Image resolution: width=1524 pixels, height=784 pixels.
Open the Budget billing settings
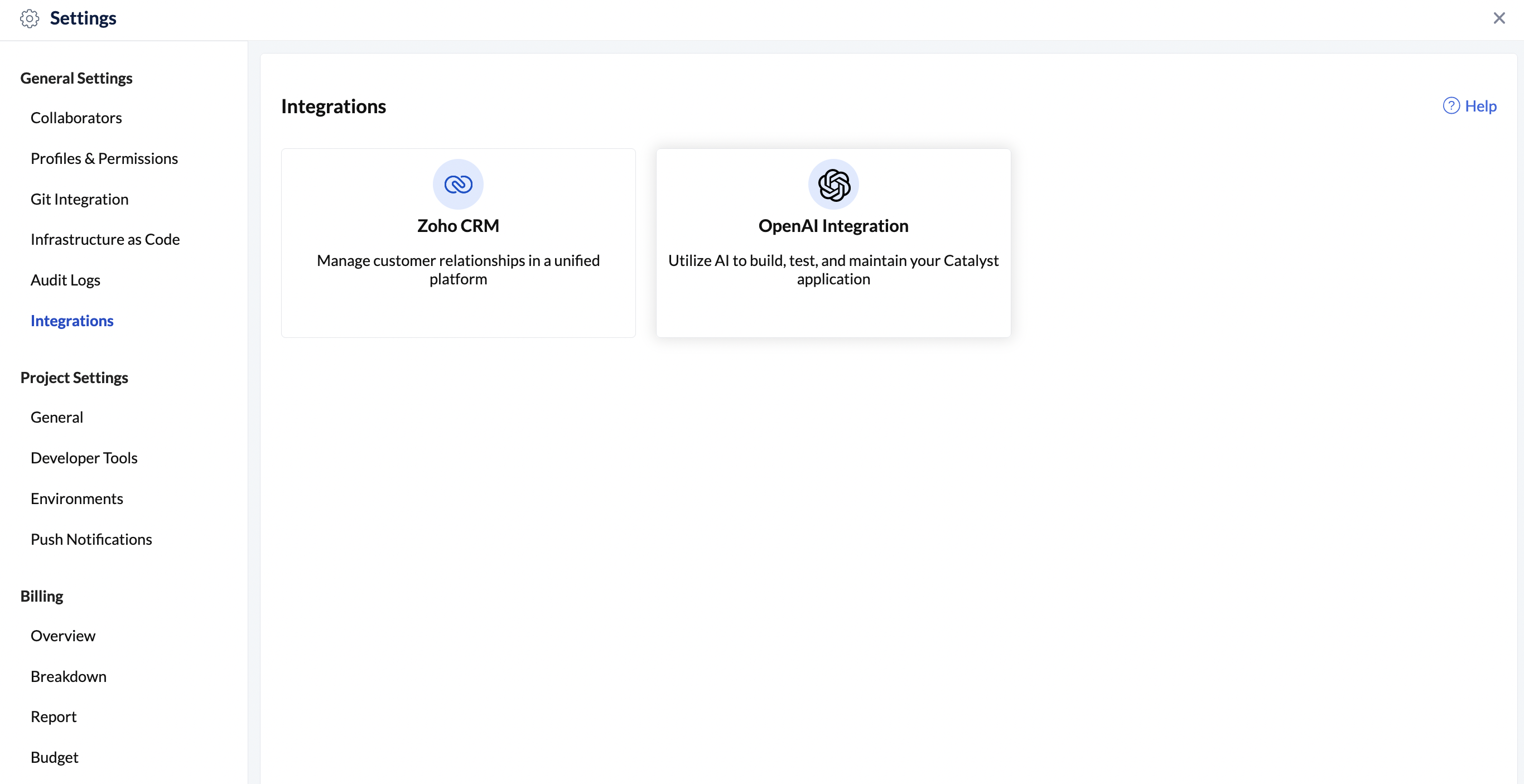[55, 756]
